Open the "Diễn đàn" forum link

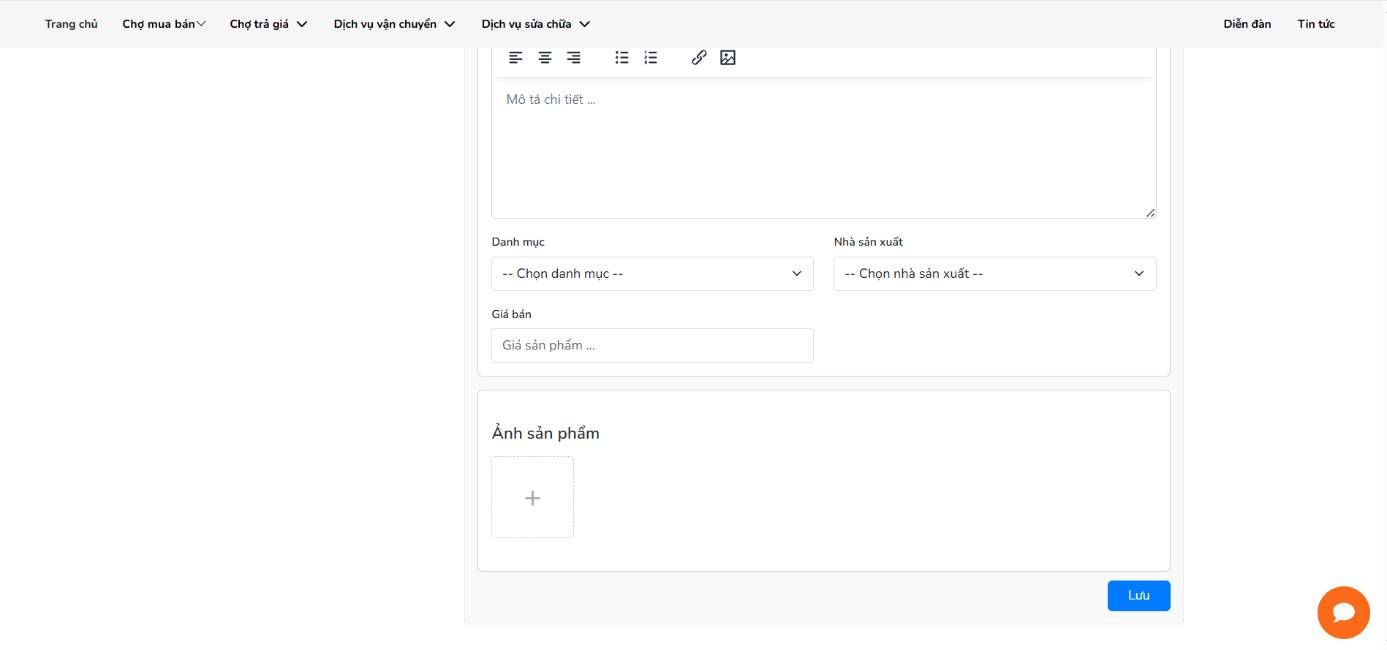(x=1247, y=24)
